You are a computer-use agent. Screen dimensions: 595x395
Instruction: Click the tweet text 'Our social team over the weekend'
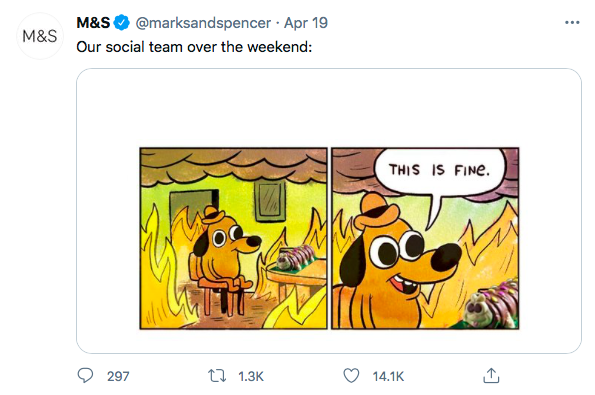point(194,47)
